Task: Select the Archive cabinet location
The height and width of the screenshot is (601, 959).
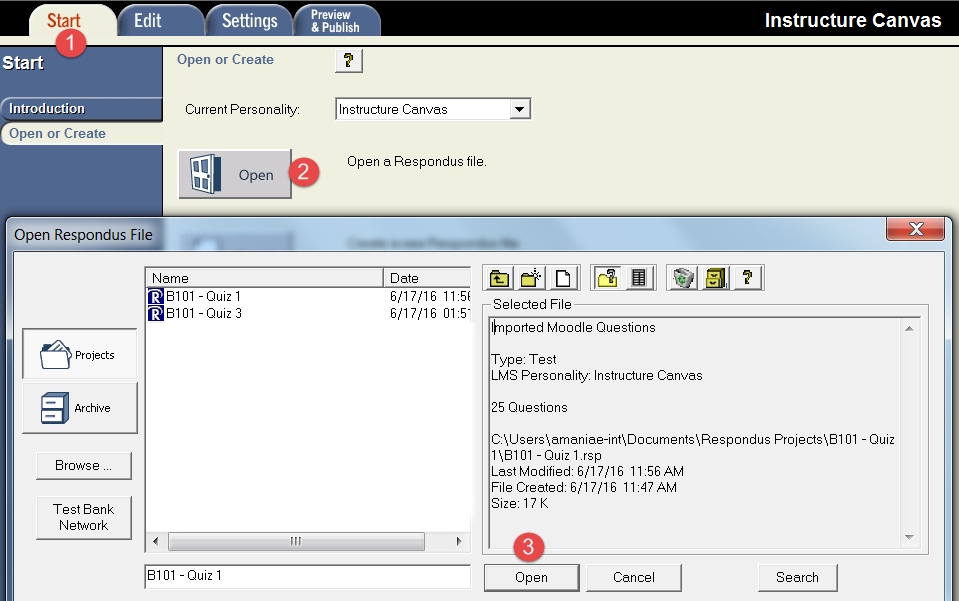Action: [80, 408]
